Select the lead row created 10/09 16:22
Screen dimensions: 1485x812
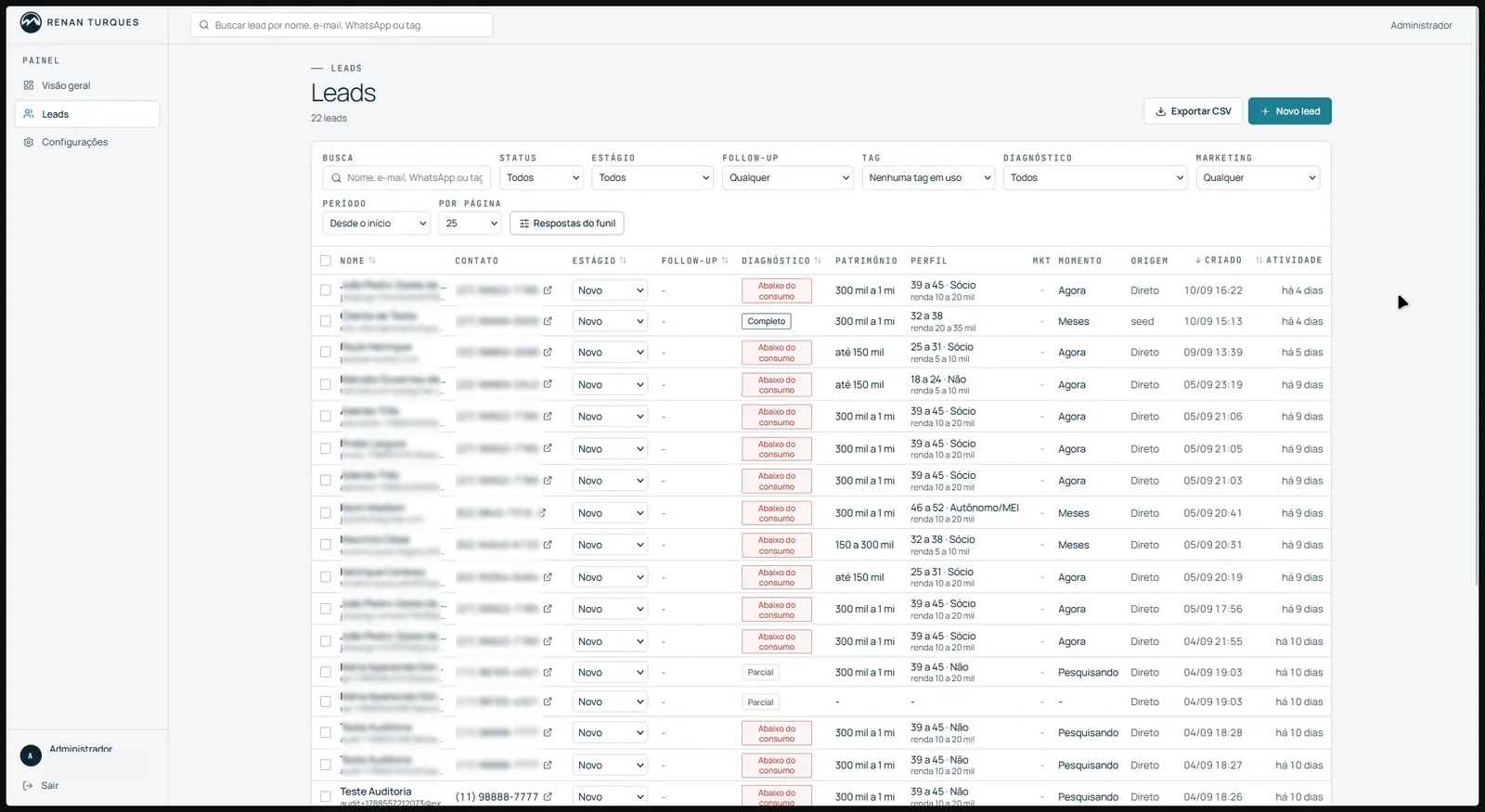click(x=326, y=290)
